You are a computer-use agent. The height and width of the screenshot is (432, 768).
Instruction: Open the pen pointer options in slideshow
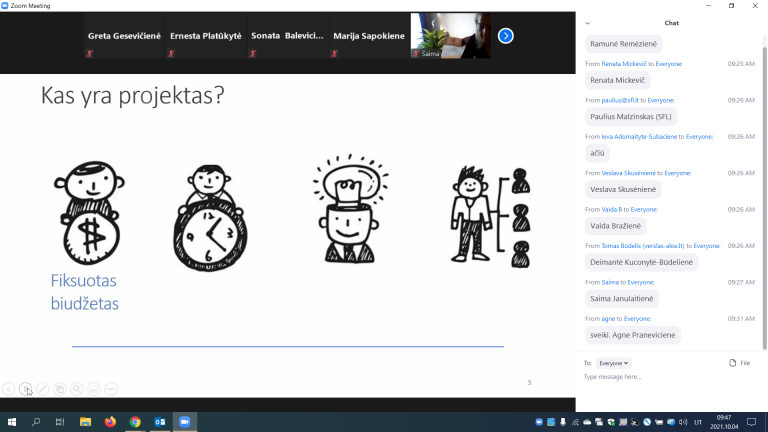[43, 389]
